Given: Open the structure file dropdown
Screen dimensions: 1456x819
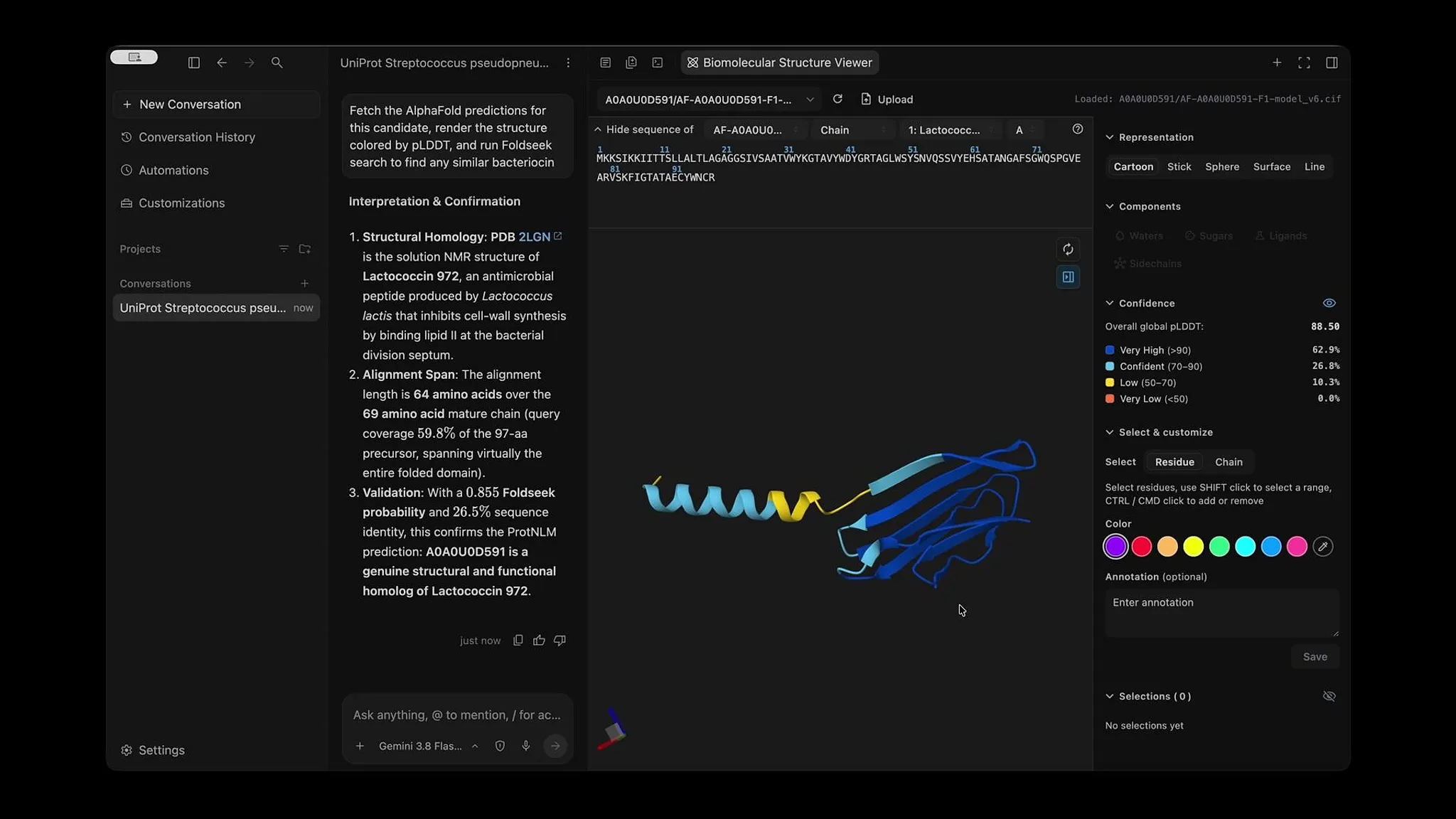Looking at the screenshot, I should tap(709, 100).
